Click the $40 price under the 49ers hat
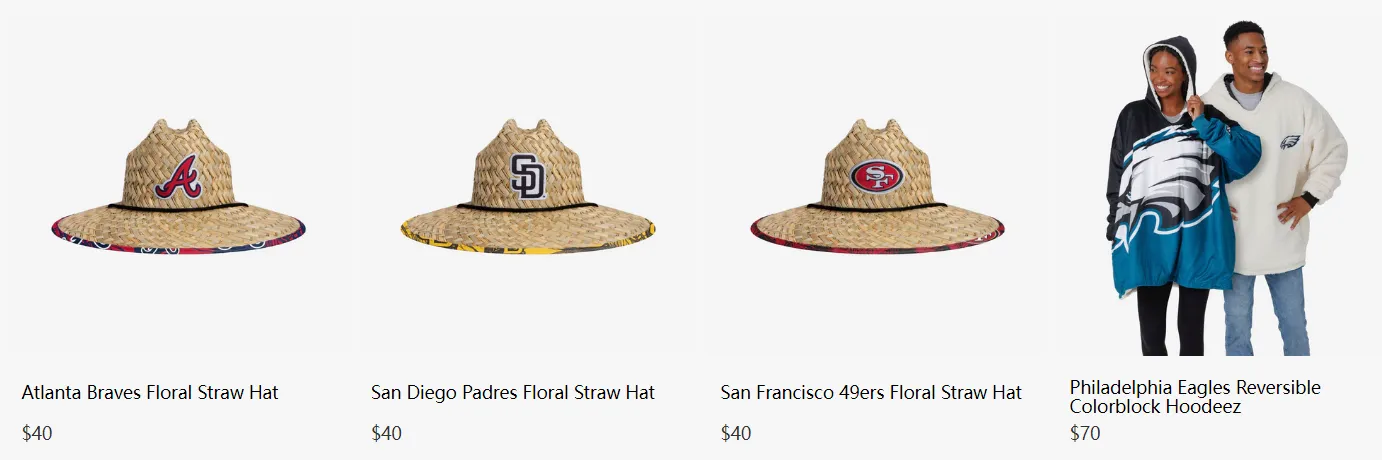Image resolution: width=1382 pixels, height=460 pixels. pos(736,434)
